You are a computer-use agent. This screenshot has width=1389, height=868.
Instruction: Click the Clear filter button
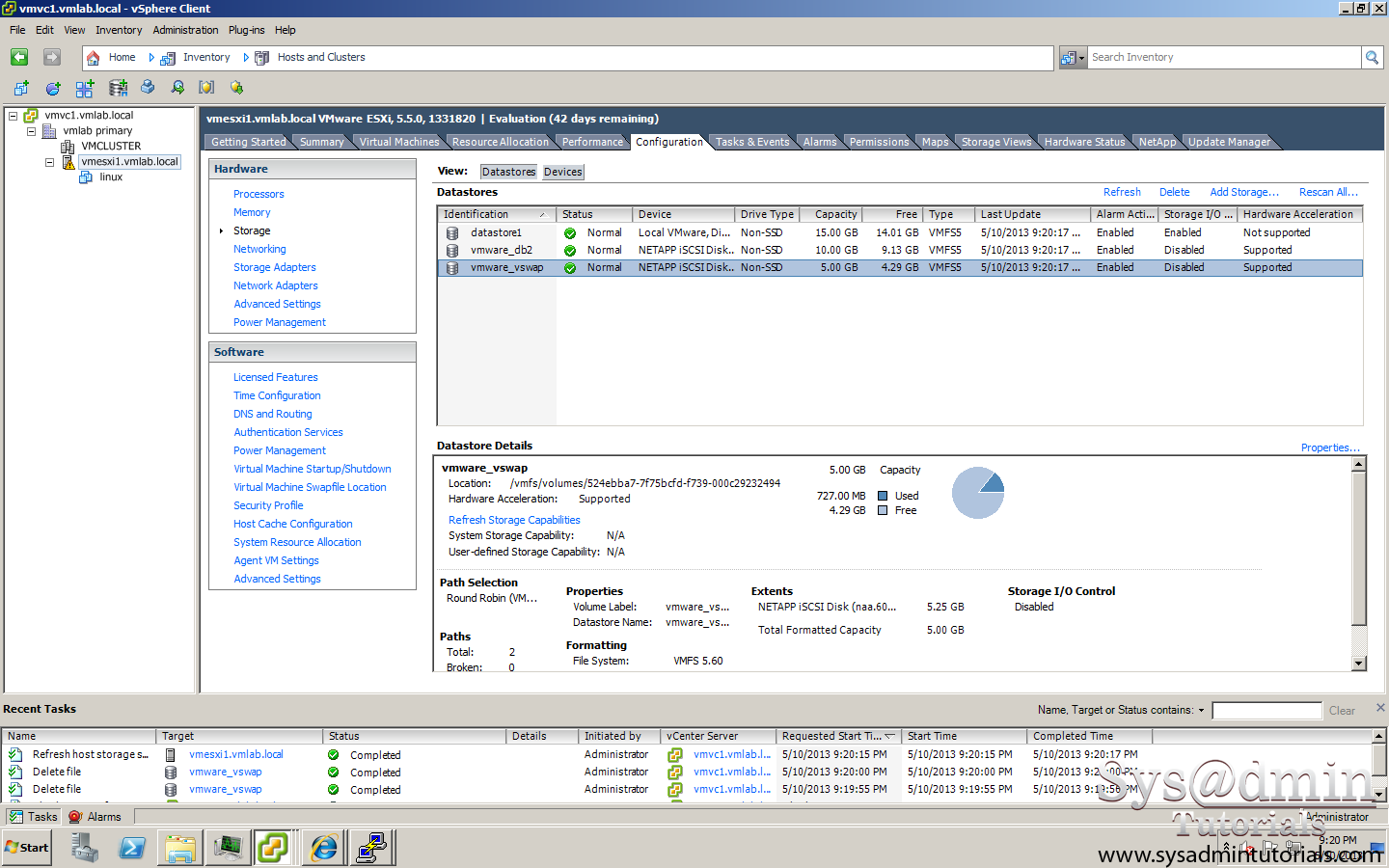pos(1342,711)
